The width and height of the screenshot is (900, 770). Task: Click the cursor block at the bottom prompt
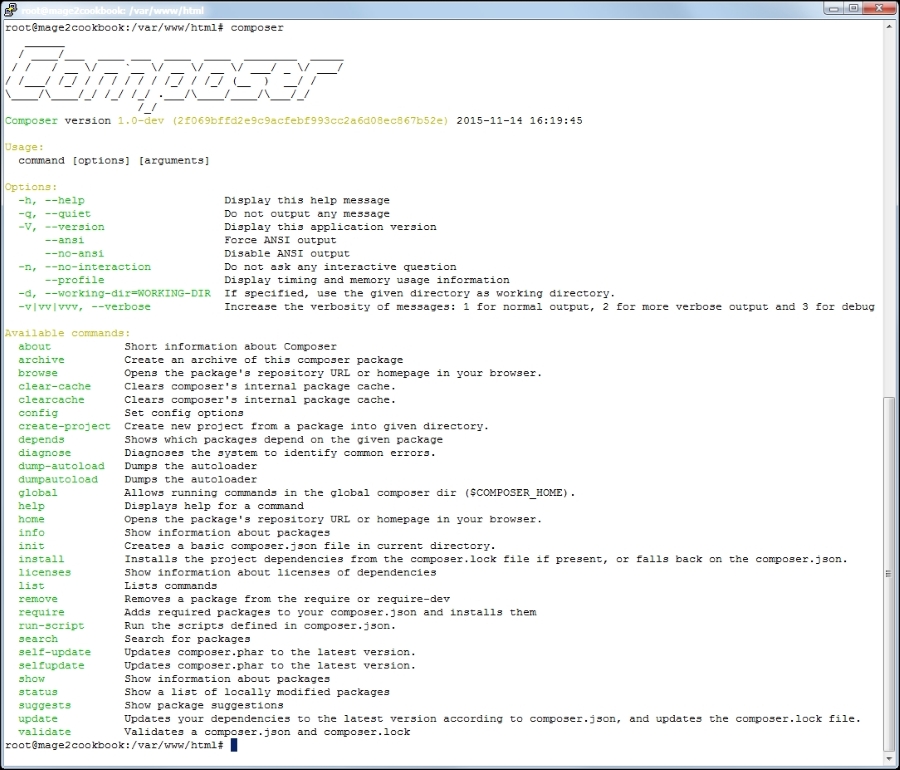point(234,745)
